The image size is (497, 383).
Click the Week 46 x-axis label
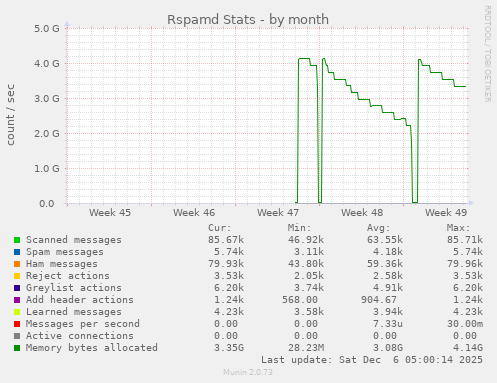194,213
